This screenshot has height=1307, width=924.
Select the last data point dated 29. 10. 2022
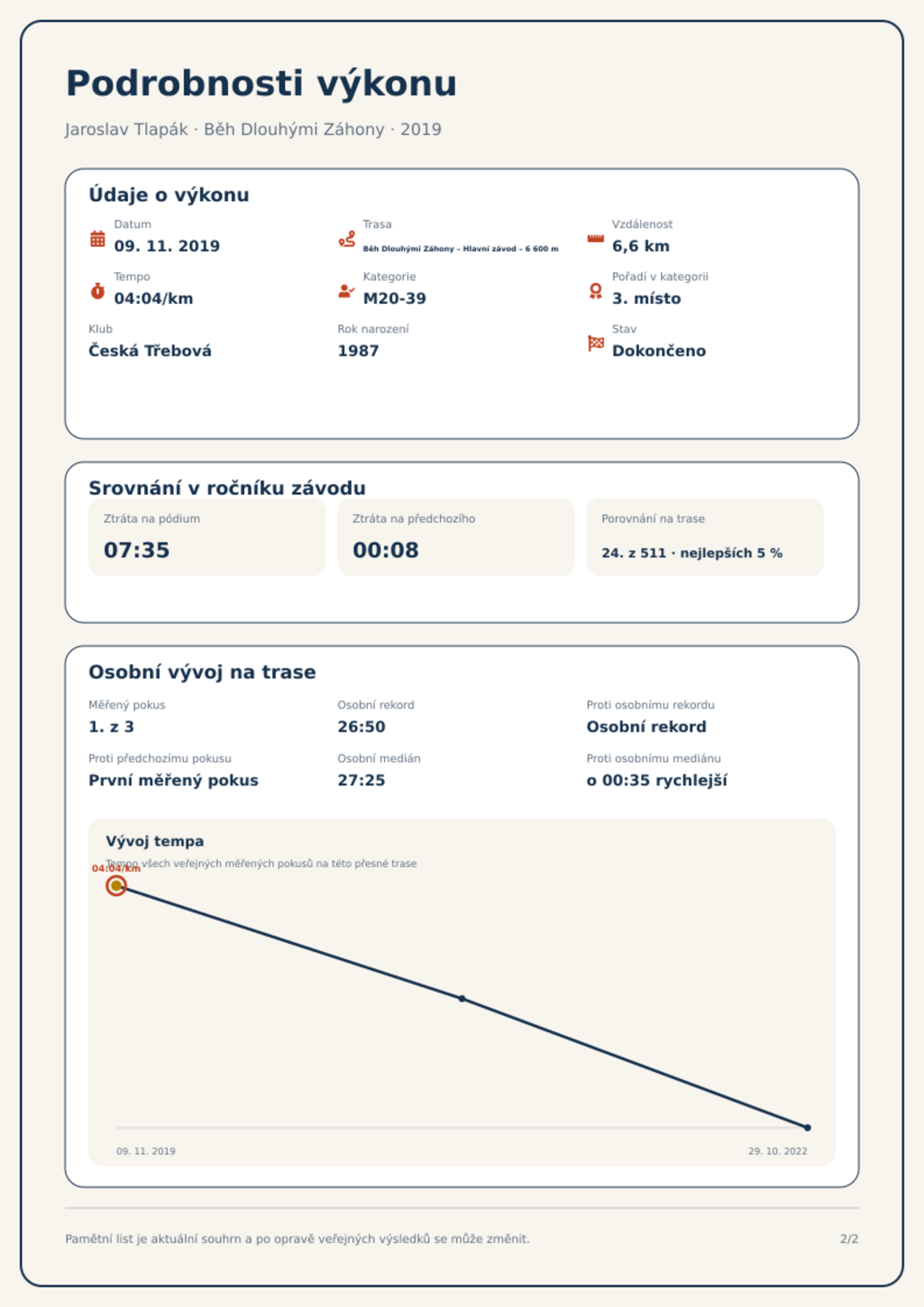pos(808,1128)
